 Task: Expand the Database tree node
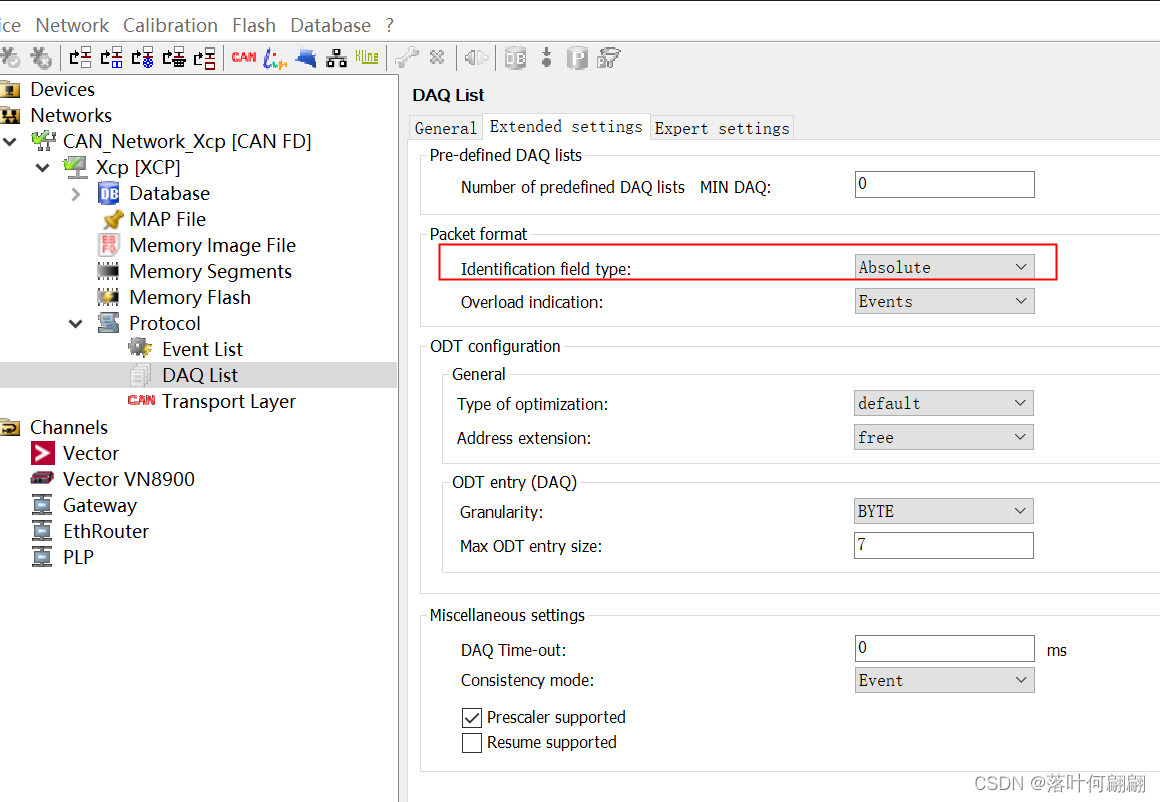coord(75,194)
